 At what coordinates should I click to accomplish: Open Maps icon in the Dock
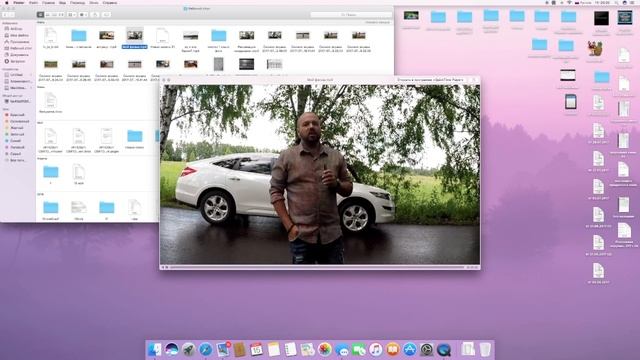[x=307, y=349]
